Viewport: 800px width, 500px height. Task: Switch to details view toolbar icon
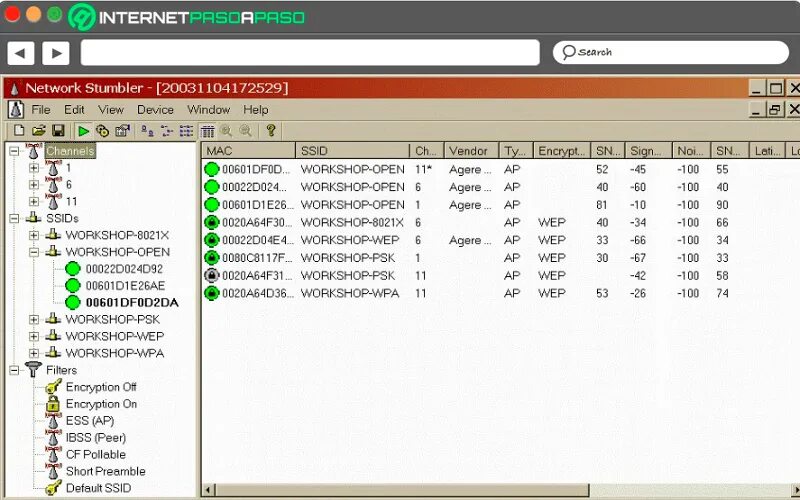[x=207, y=131]
